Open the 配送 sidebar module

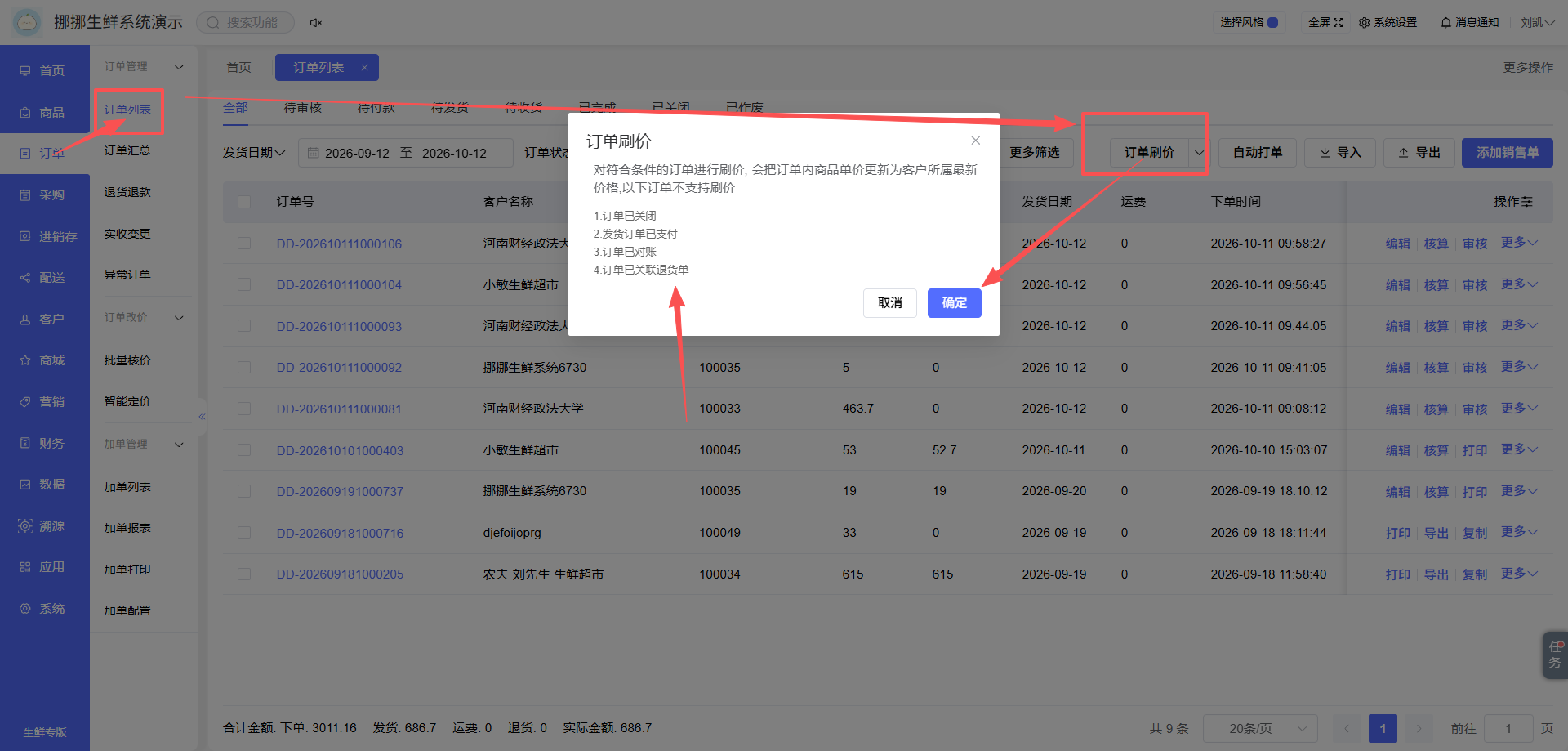click(x=44, y=278)
